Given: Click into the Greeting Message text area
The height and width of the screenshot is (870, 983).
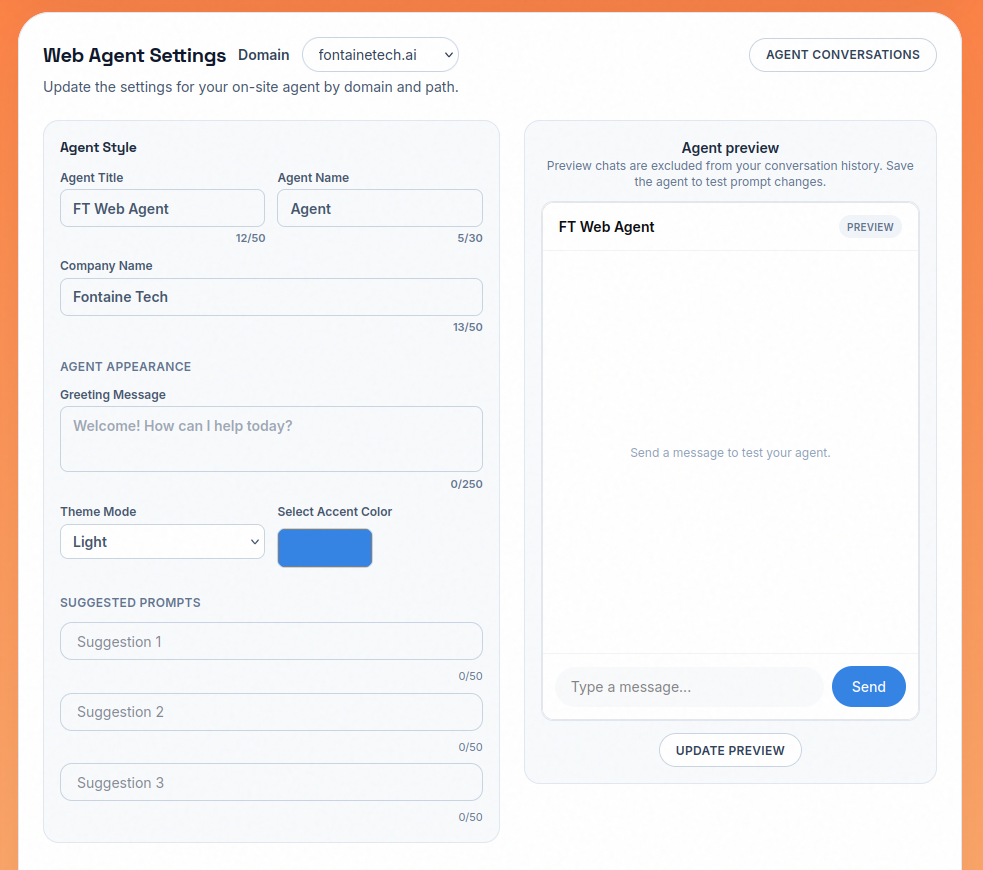Looking at the screenshot, I should pos(271,439).
